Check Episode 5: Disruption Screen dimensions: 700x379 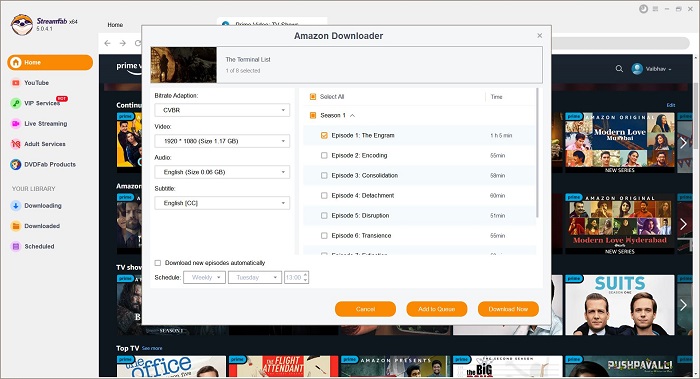(x=324, y=216)
